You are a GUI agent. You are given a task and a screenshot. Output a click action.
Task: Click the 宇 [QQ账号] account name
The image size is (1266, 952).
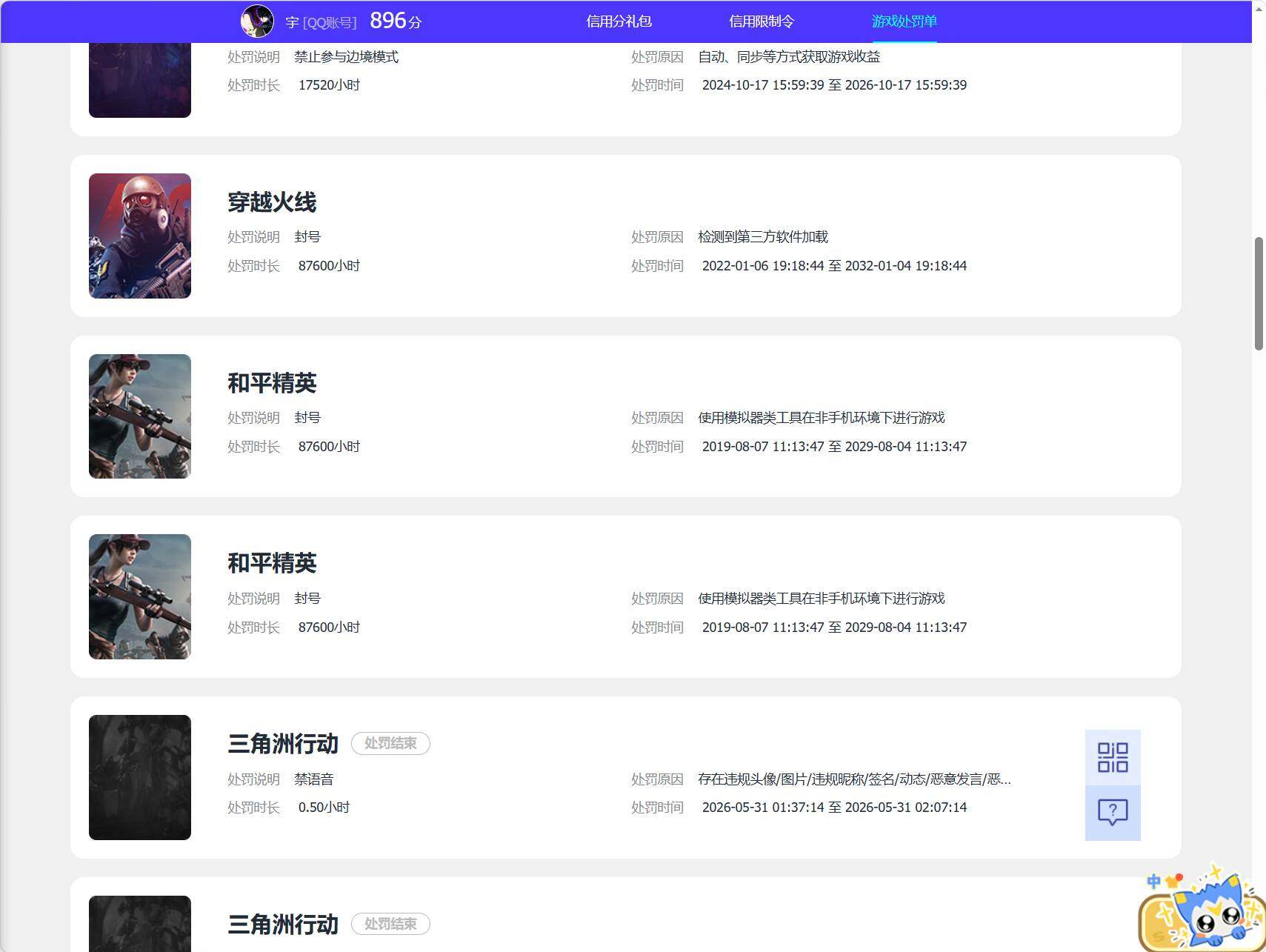coord(321,22)
